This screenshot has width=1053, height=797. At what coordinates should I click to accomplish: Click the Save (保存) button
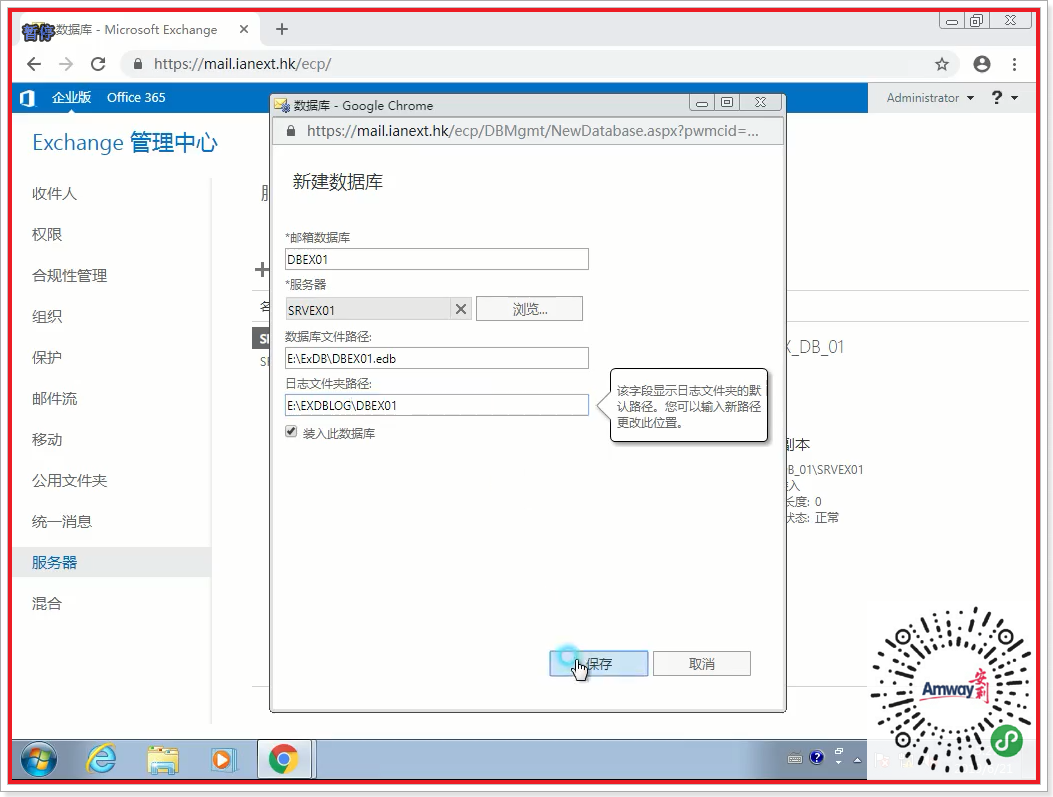(598, 663)
